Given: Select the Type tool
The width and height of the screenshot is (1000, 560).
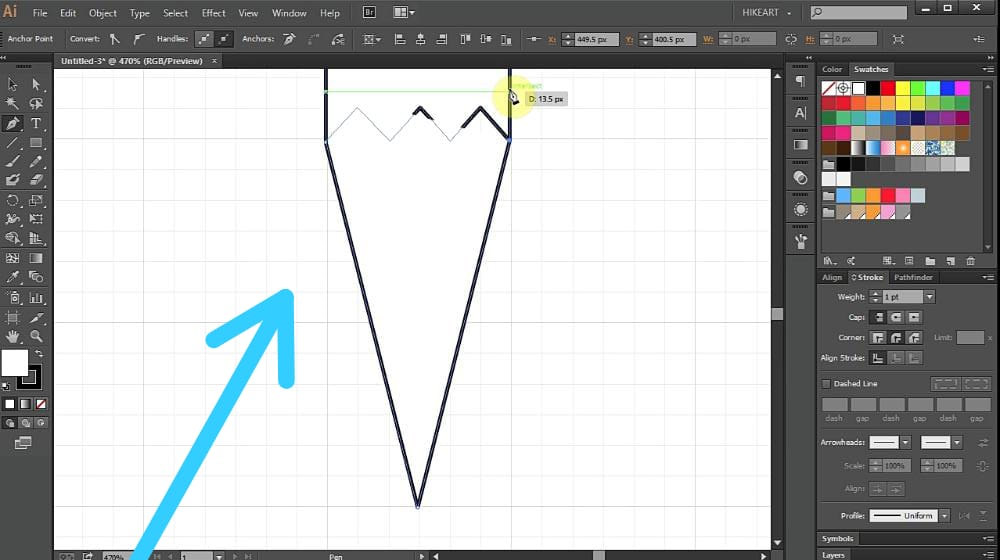Looking at the screenshot, I should [36, 123].
